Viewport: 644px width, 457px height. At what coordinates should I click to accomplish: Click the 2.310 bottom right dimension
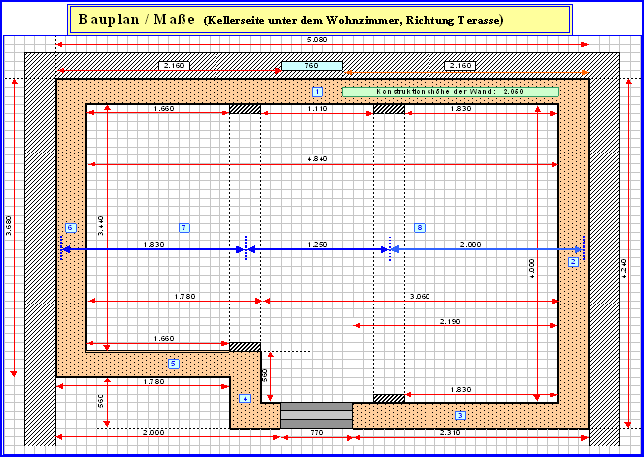(x=449, y=432)
